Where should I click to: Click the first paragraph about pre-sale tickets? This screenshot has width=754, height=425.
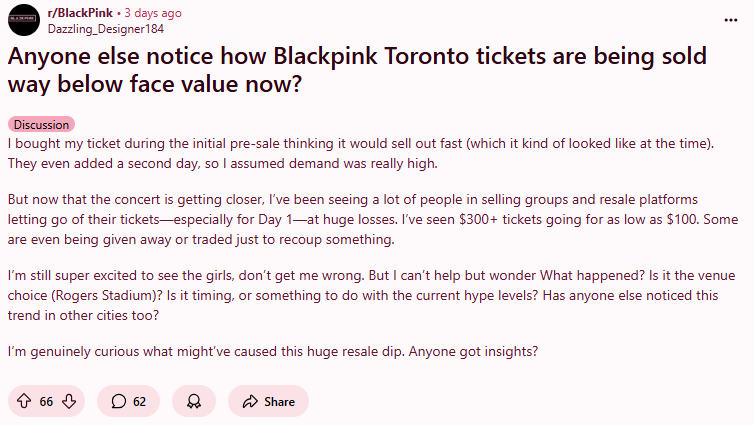pyautogui.click(x=361, y=153)
